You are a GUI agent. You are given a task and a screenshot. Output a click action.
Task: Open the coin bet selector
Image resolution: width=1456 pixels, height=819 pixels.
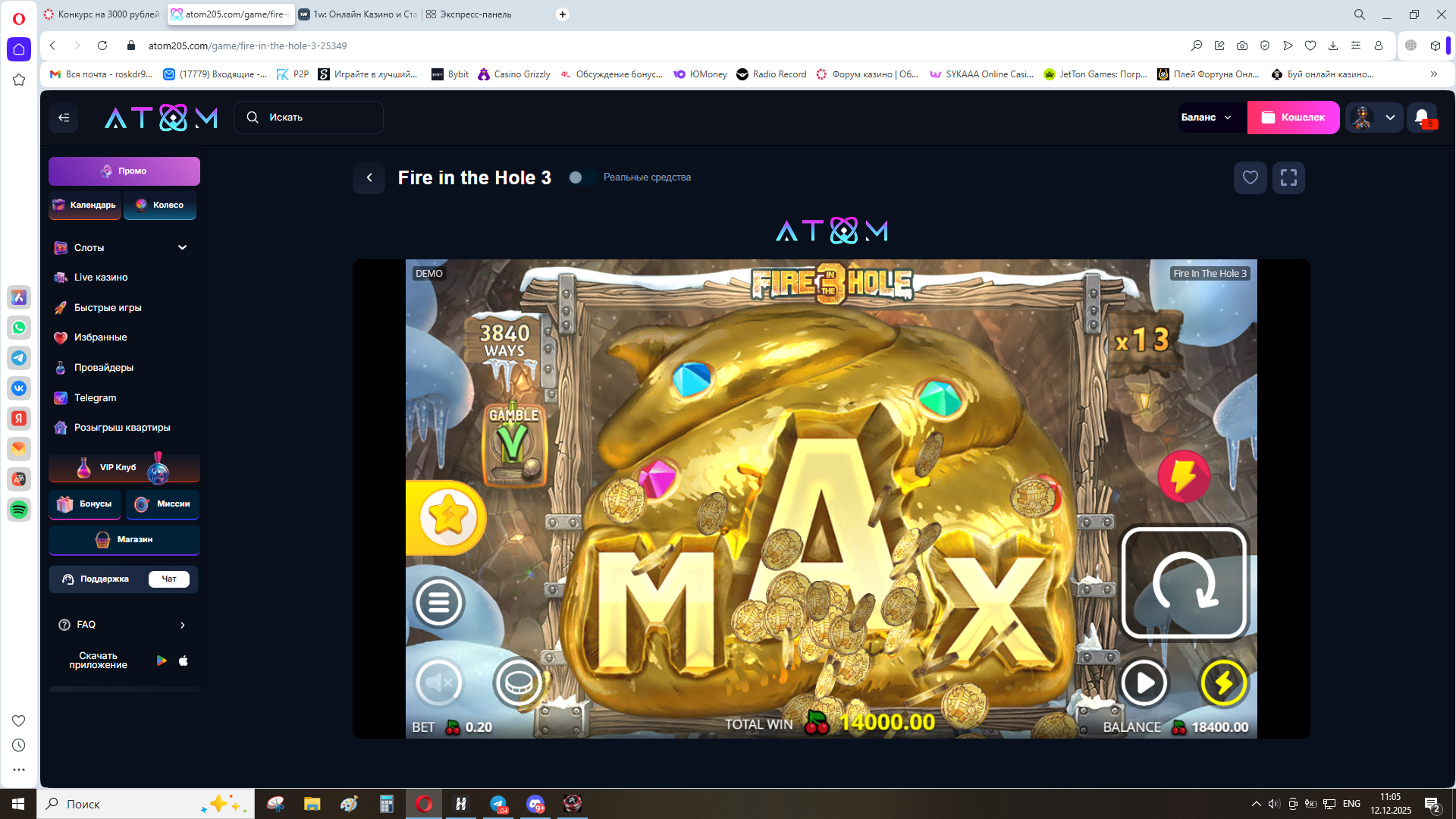[x=519, y=682]
